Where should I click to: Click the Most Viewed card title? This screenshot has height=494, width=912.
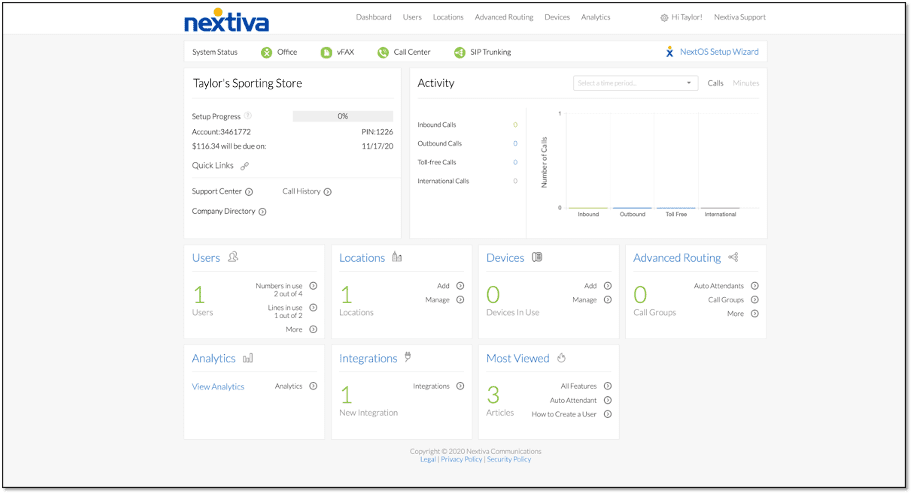518,358
